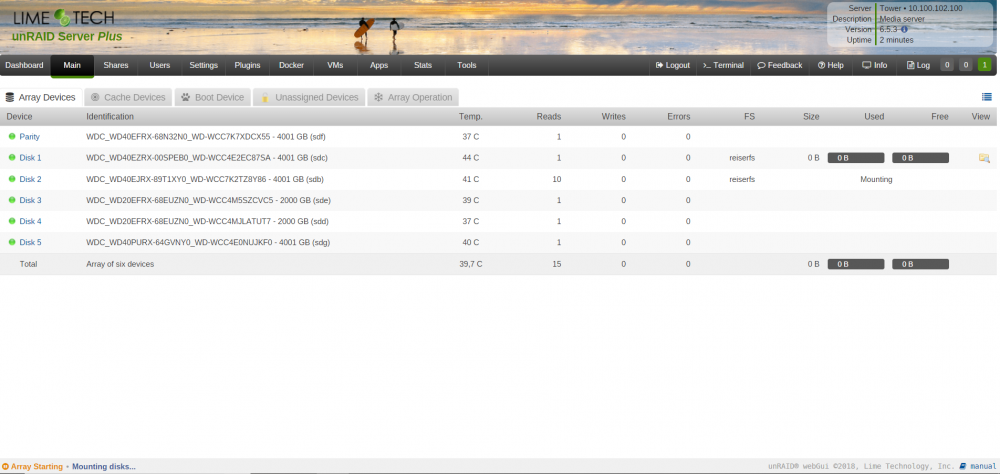This screenshot has width=1000, height=474.
Task: Open the Terminal
Action: point(723,65)
